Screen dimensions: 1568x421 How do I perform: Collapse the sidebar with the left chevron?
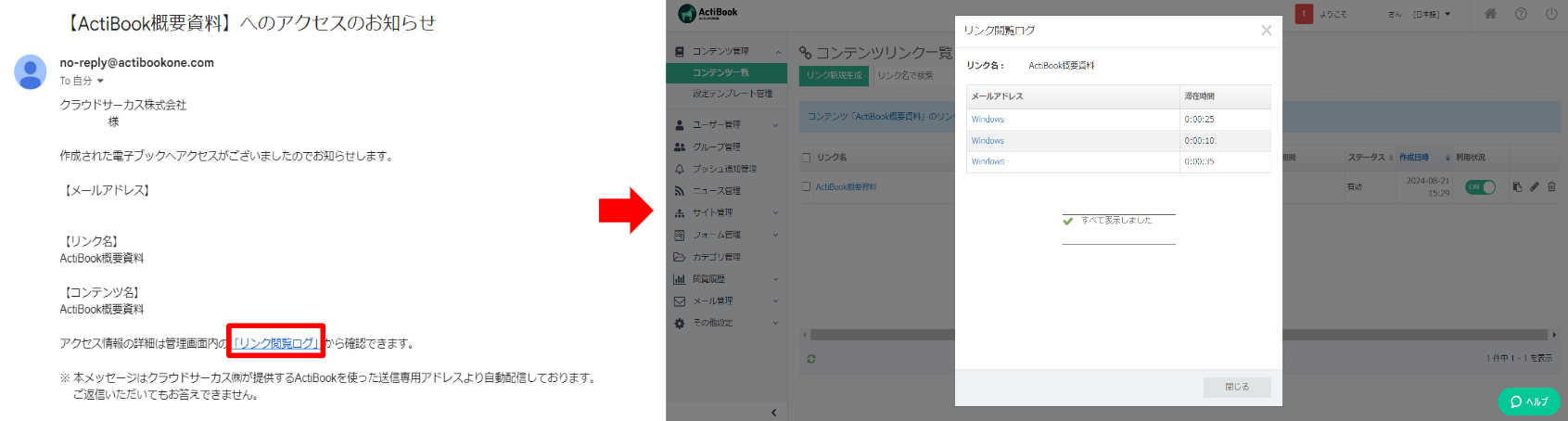click(x=773, y=413)
